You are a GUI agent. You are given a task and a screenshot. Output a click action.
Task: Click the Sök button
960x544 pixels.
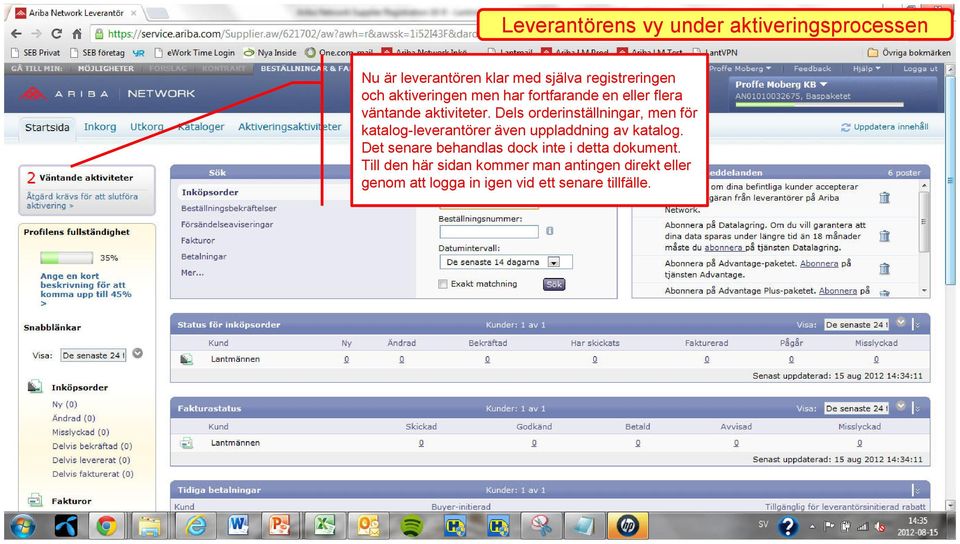pyautogui.click(x=554, y=284)
